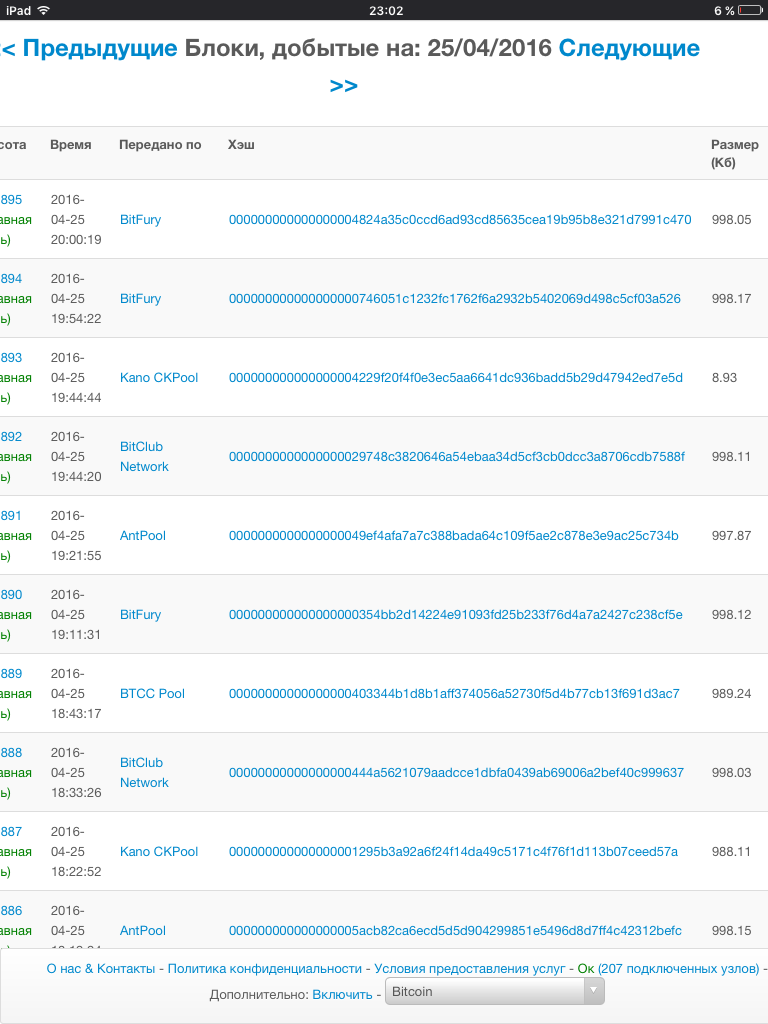Open the BTCC Pool relayed-by link
The image size is (768, 1024).
click(x=152, y=694)
